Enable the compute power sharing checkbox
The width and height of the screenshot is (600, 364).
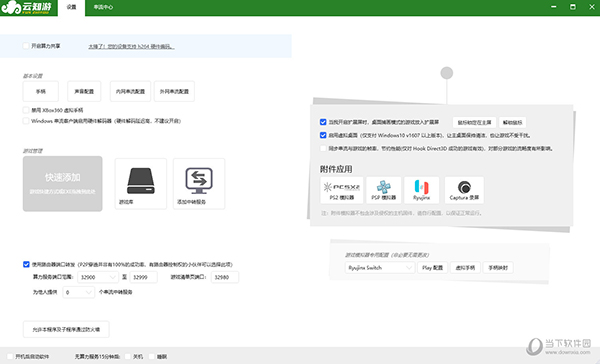[26, 46]
